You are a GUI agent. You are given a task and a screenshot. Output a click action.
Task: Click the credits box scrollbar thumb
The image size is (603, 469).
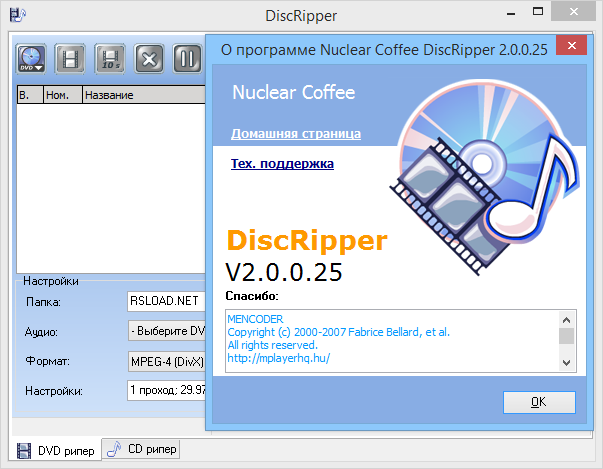point(566,336)
